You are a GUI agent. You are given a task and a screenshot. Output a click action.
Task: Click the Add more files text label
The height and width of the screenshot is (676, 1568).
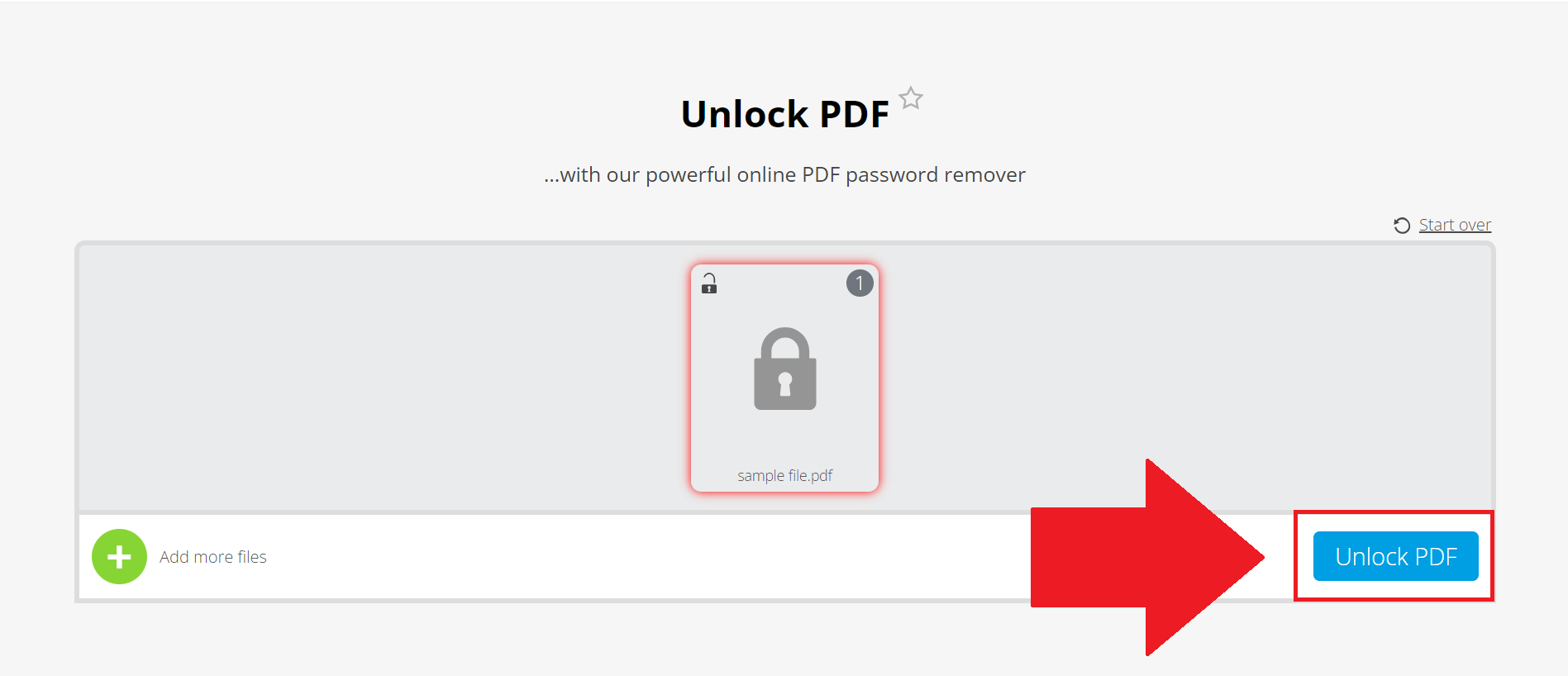212,556
